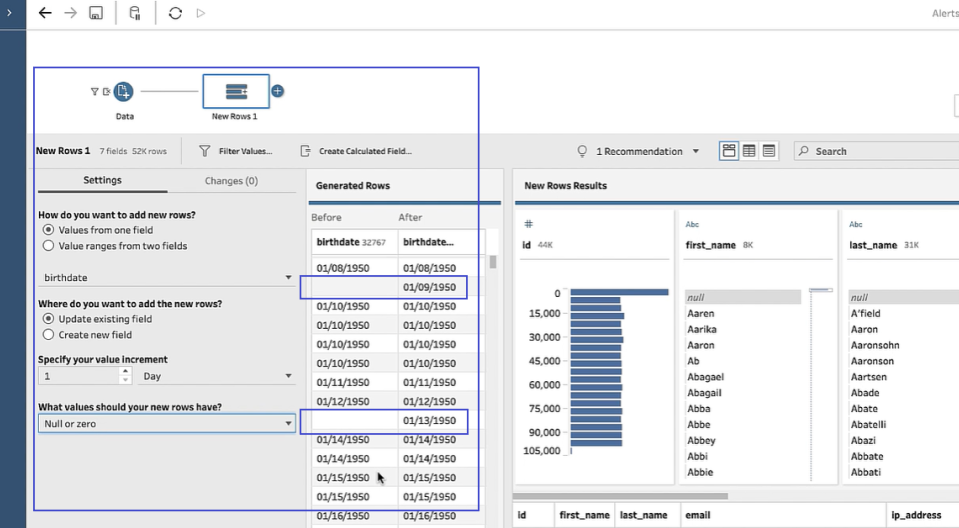This screenshot has width=959, height=528.
Task: Click the Alerts label at top right
Action: click(945, 13)
